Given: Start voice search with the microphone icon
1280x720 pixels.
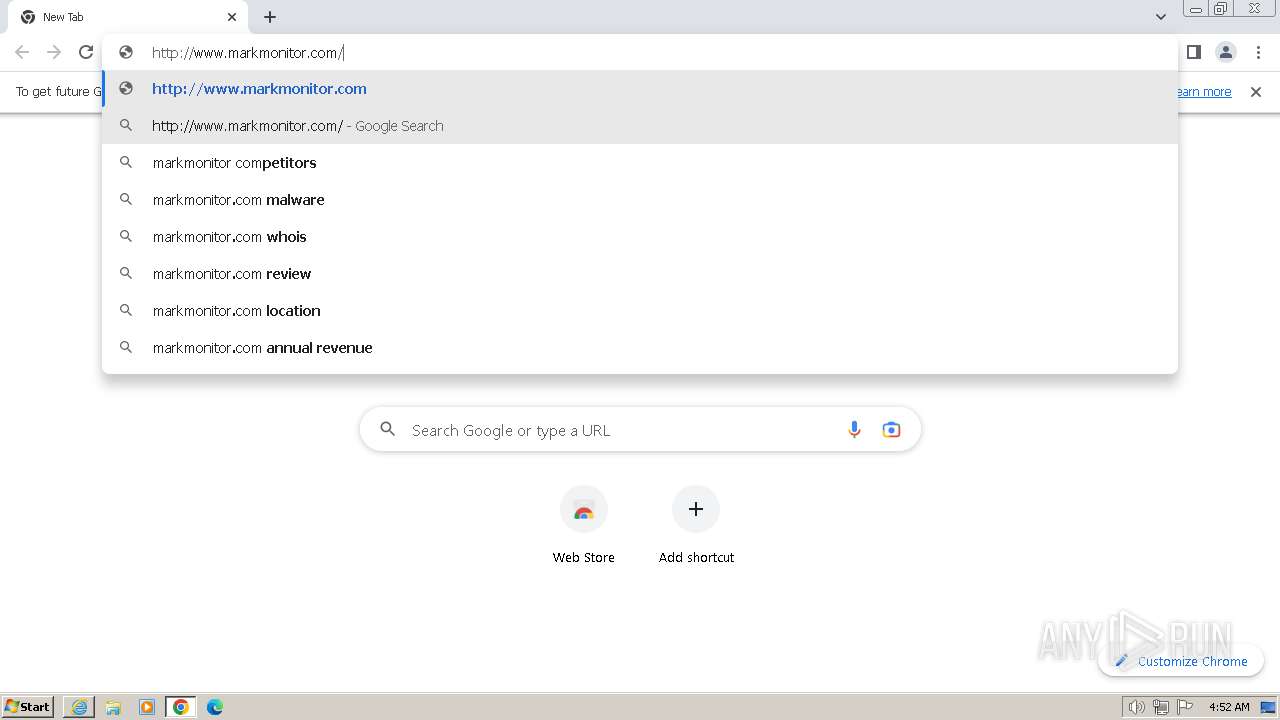Looking at the screenshot, I should [854, 430].
